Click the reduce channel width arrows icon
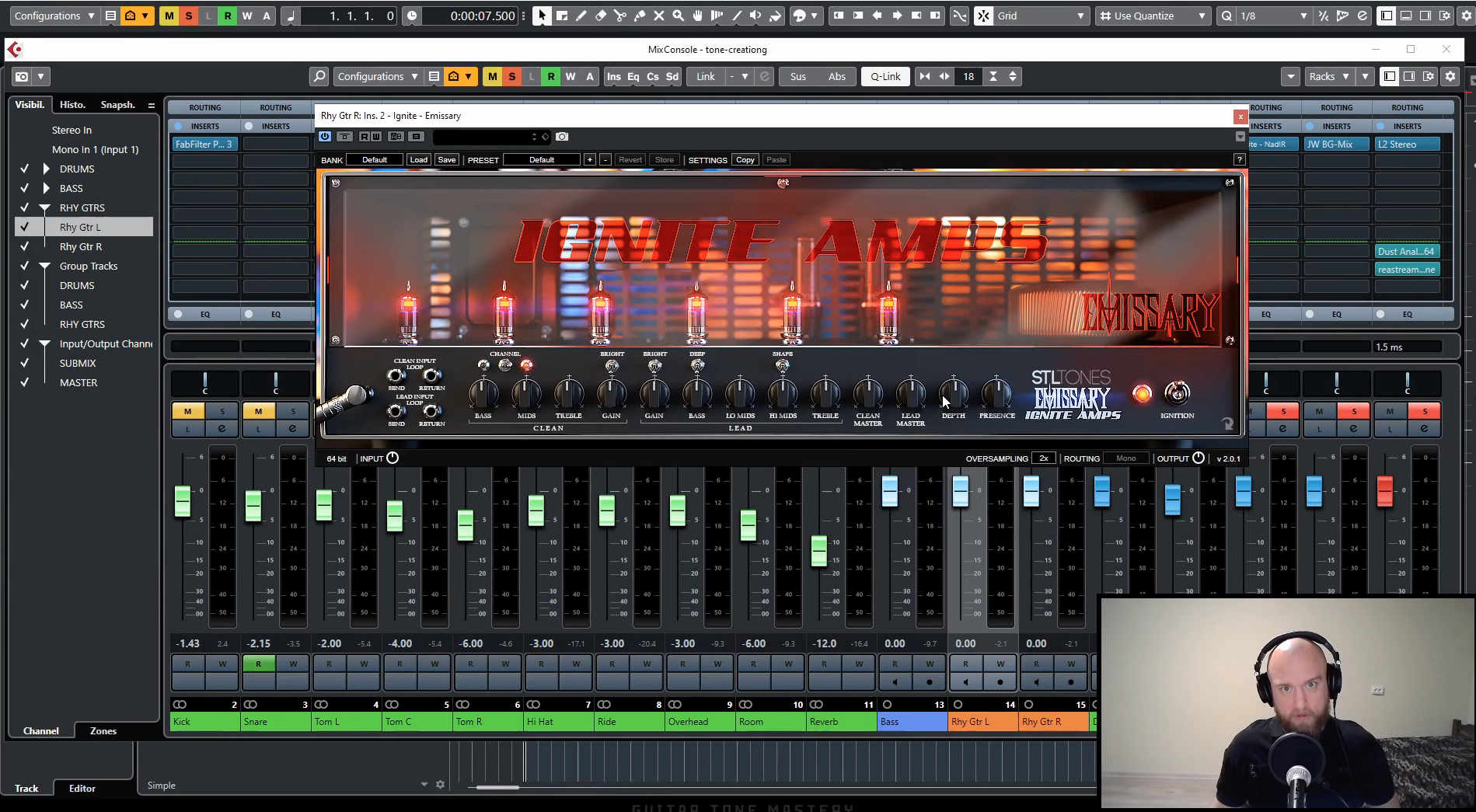1476x812 pixels. coord(925,76)
